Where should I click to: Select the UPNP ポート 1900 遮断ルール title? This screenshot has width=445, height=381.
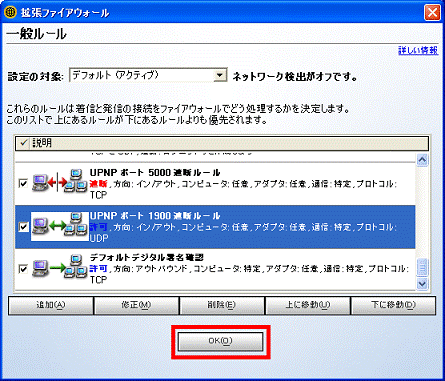pos(155,216)
